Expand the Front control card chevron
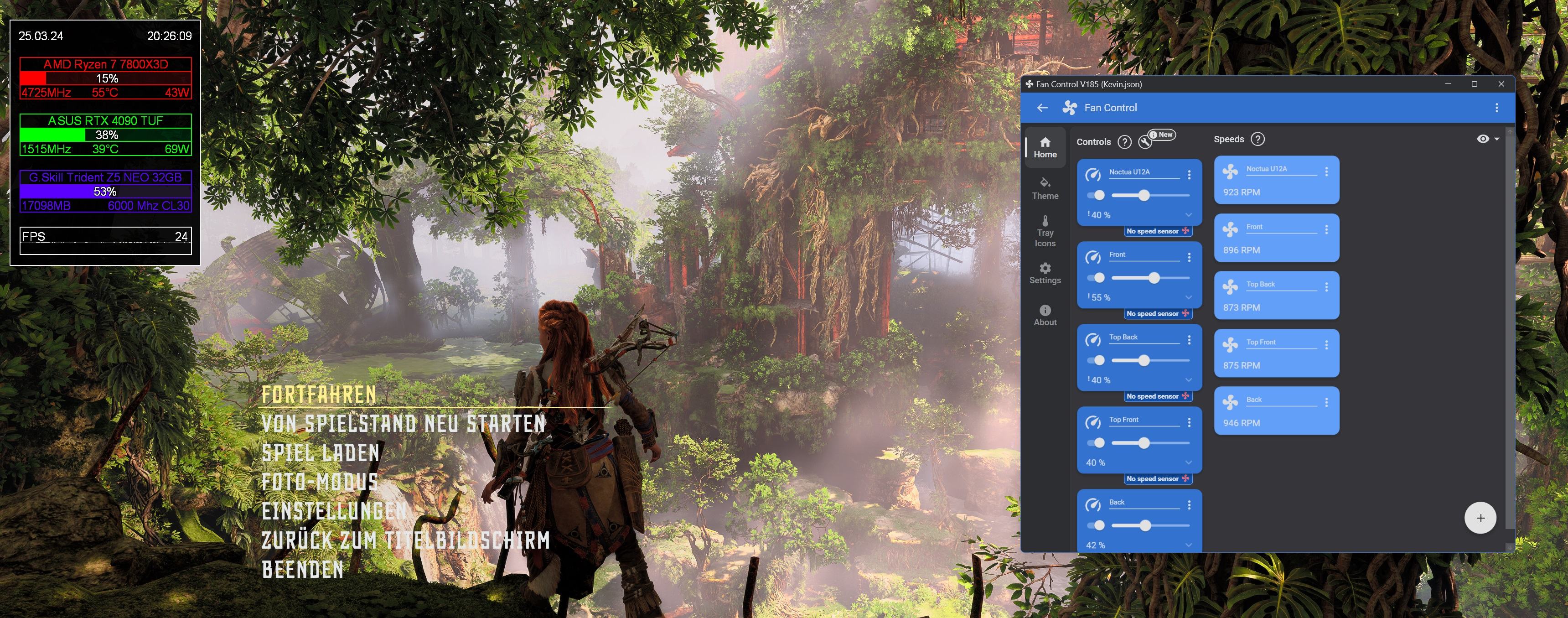Screen dimensions: 1568x618 [x=1188, y=298]
